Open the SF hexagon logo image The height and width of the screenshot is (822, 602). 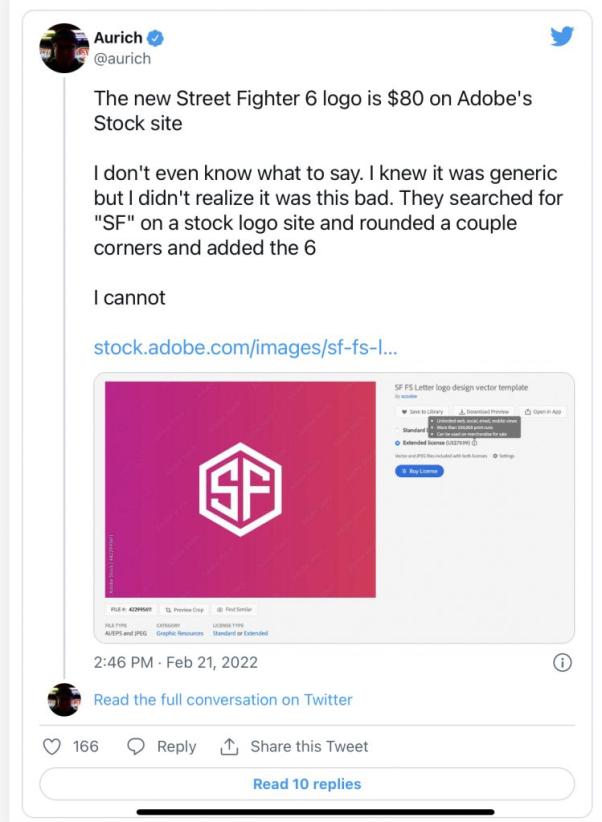tap(240, 489)
